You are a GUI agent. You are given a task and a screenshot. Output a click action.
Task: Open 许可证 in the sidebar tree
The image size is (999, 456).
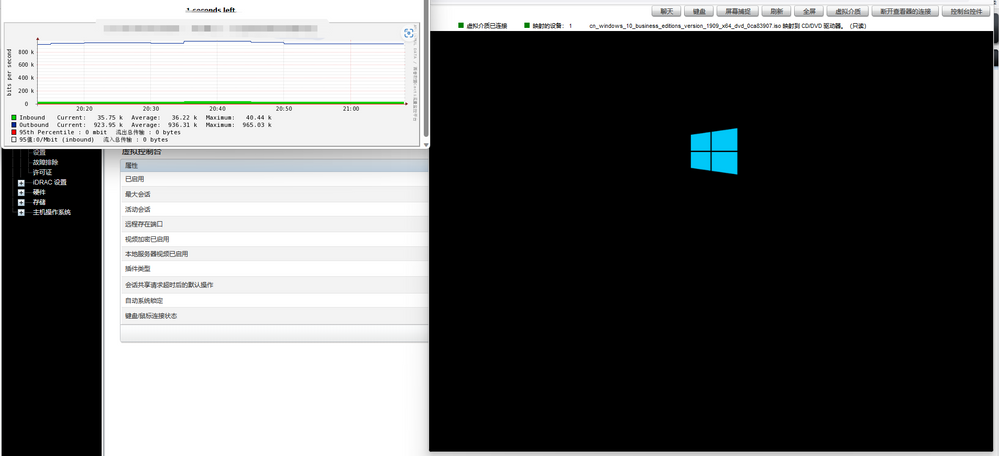tap(43, 173)
